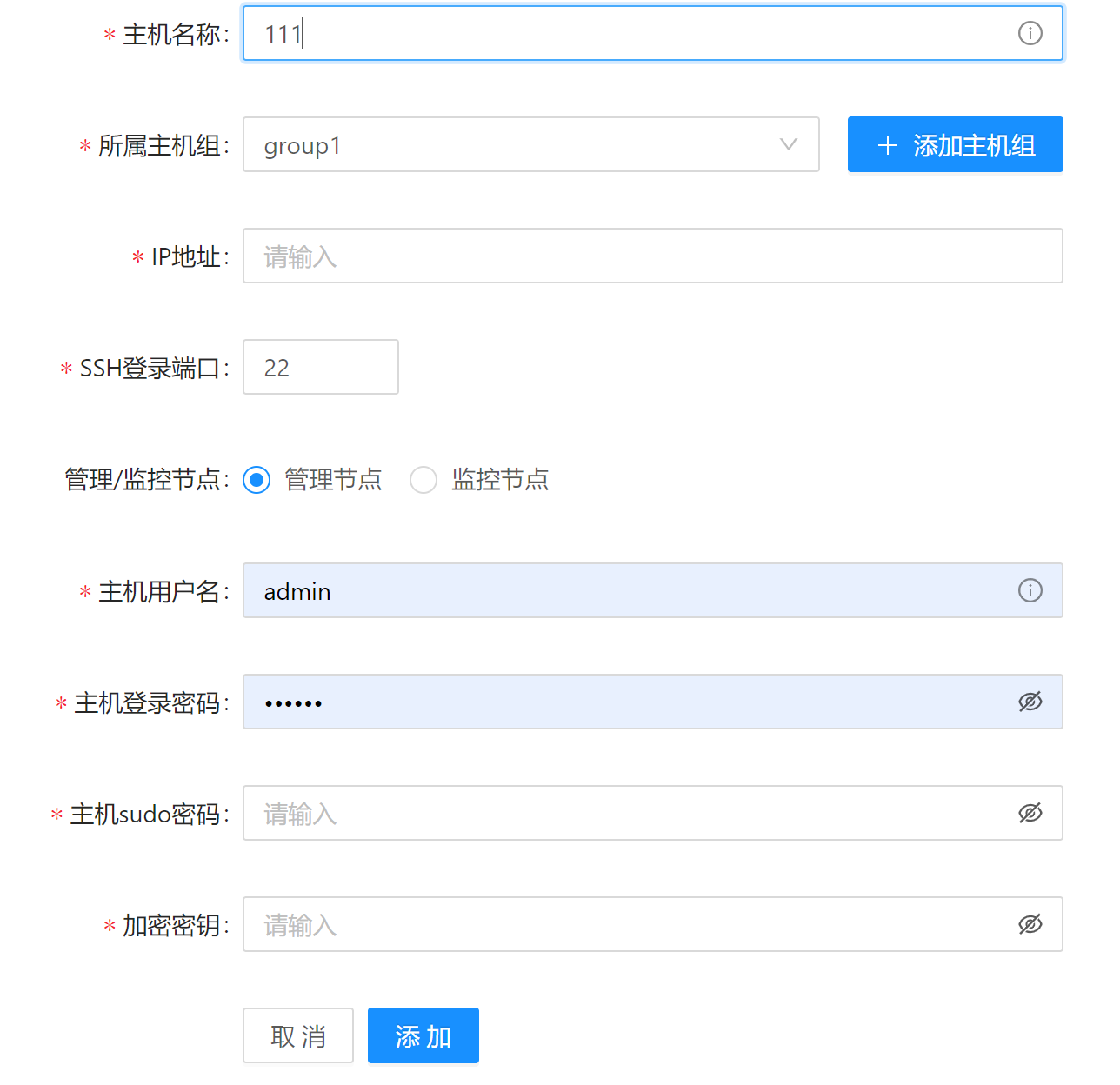
Task: Click the plus icon on 添加主机组
Action: tap(887, 145)
